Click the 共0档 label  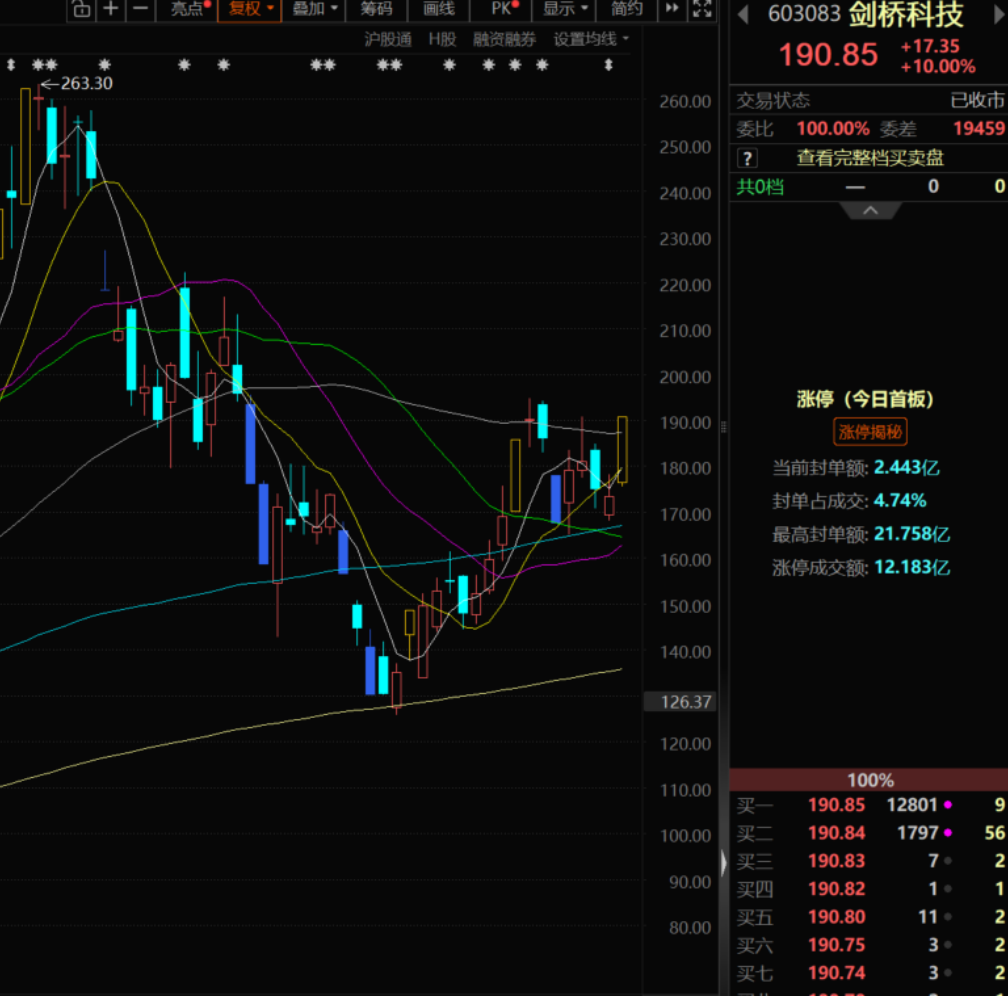760,187
